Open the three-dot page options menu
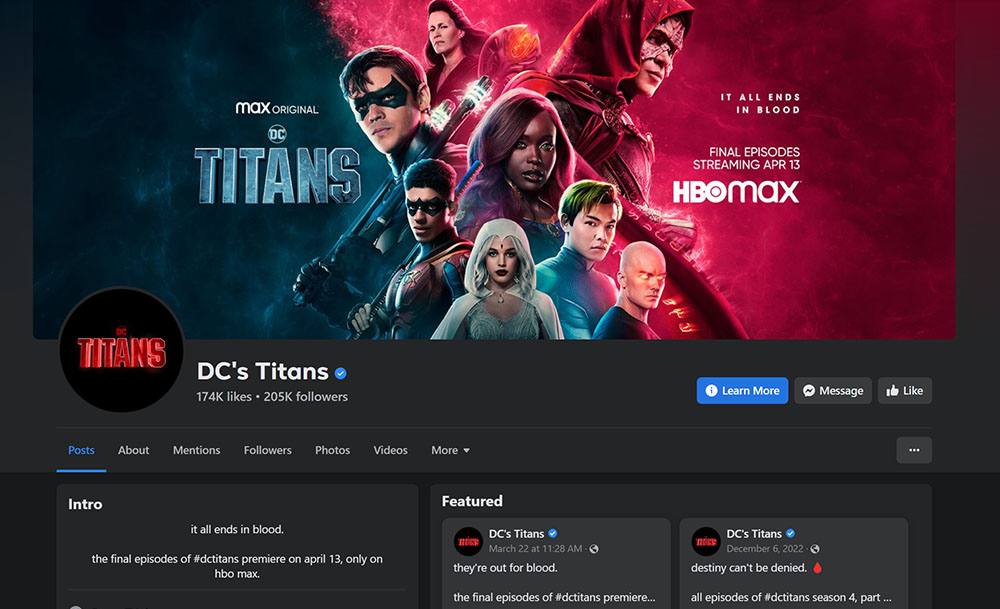The width and height of the screenshot is (1000, 609). click(x=914, y=450)
